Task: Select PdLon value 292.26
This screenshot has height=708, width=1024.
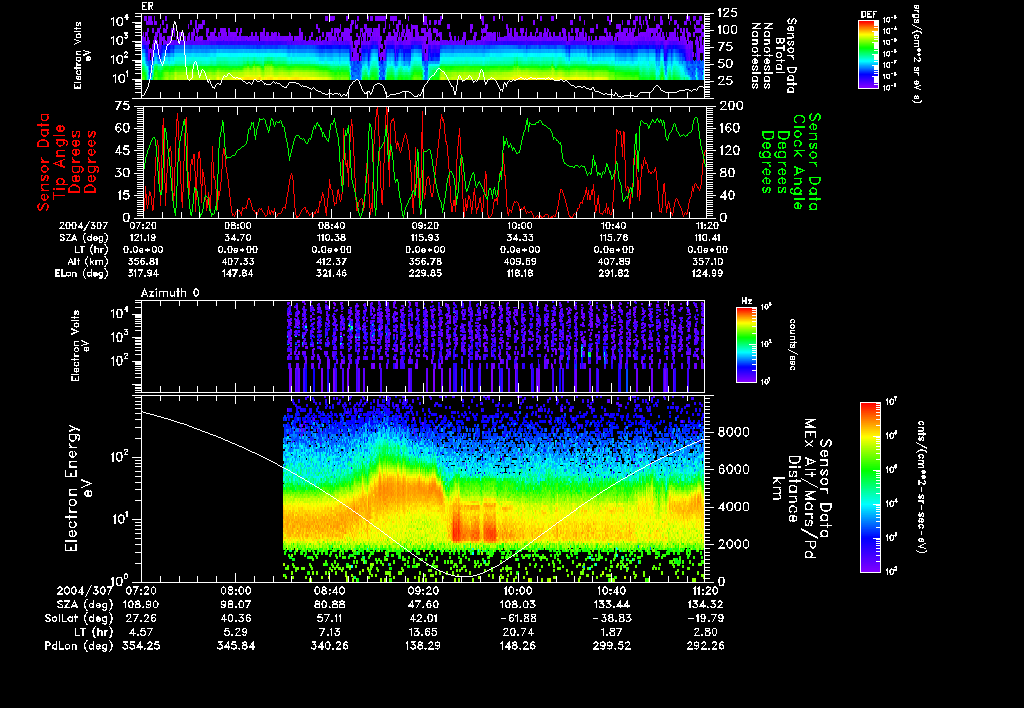Action: pos(705,646)
